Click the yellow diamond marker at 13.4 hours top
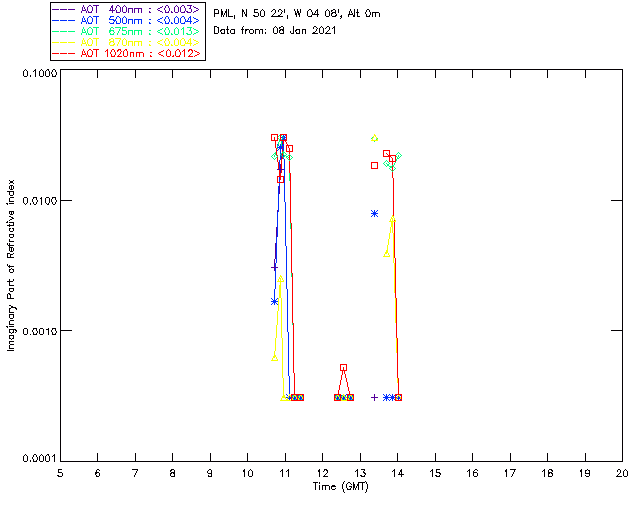This screenshot has width=640, height=512. [374, 139]
